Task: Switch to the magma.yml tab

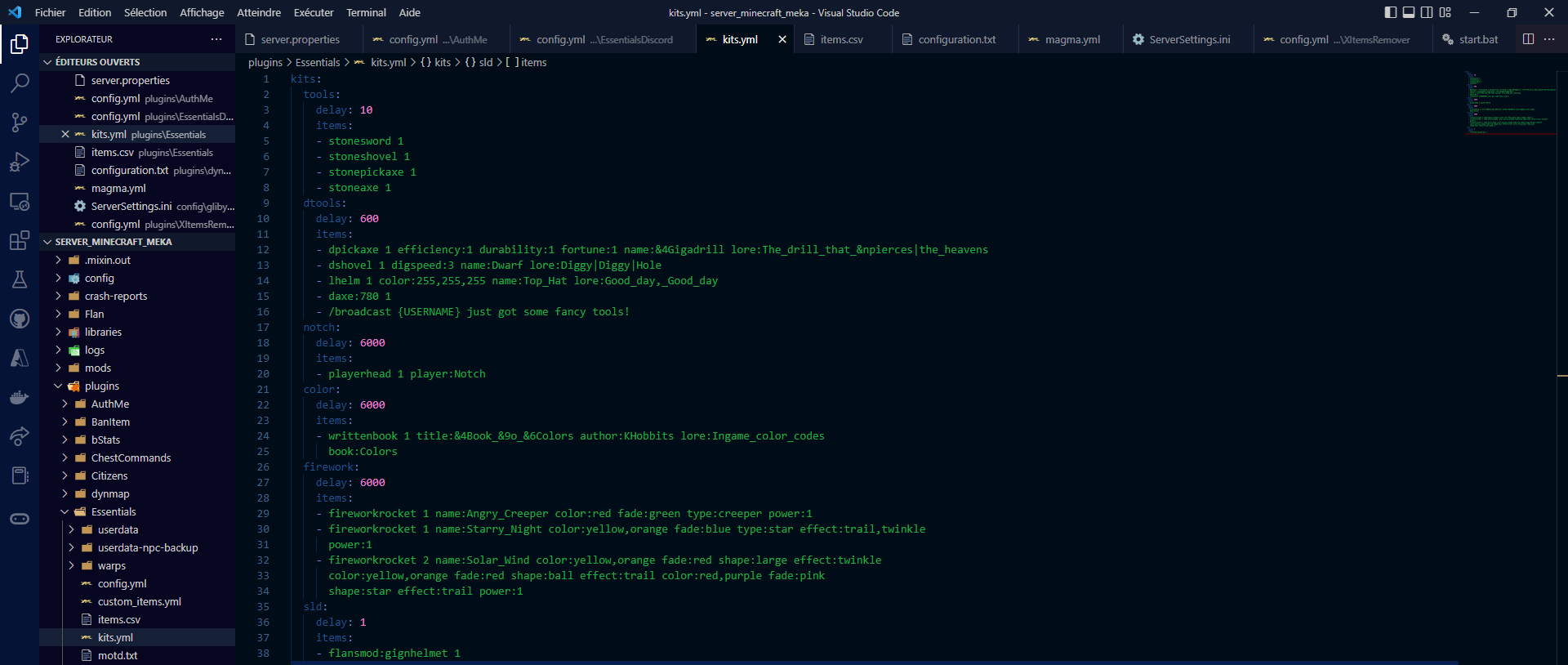Action: (1071, 39)
